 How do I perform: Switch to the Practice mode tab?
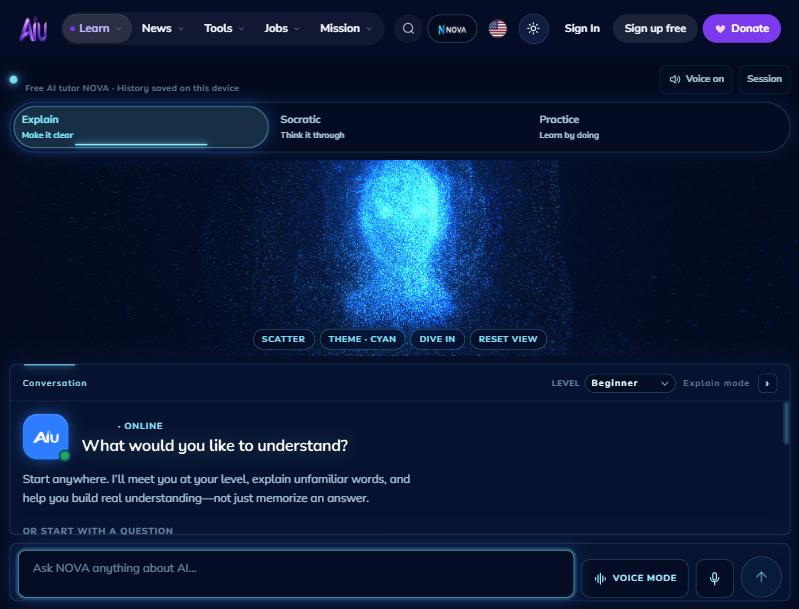pos(660,127)
